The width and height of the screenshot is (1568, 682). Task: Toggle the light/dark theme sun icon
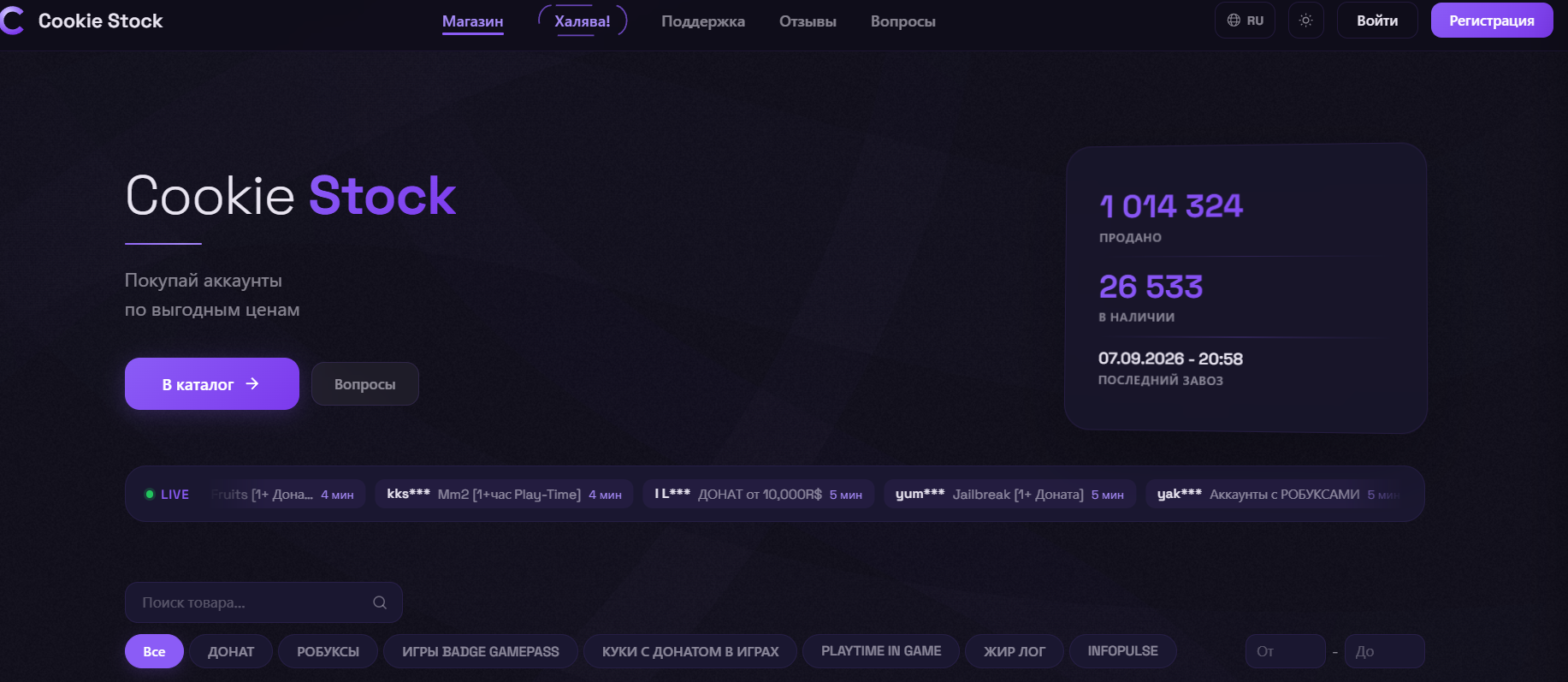pos(1305,21)
